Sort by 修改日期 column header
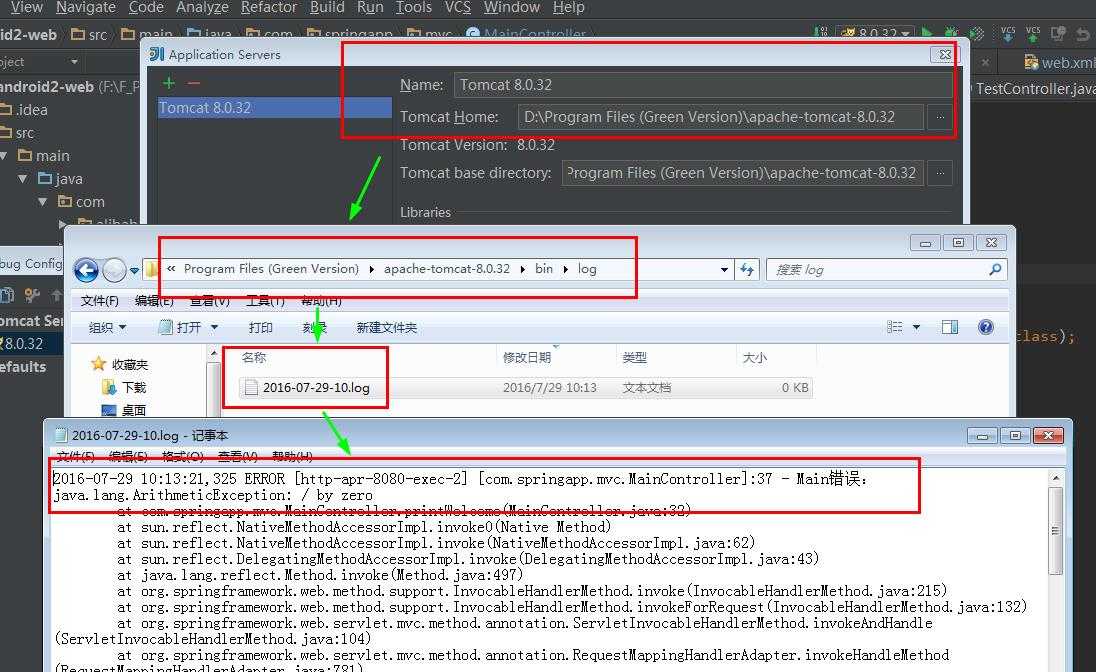The image size is (1096, 672). (556, 357)
